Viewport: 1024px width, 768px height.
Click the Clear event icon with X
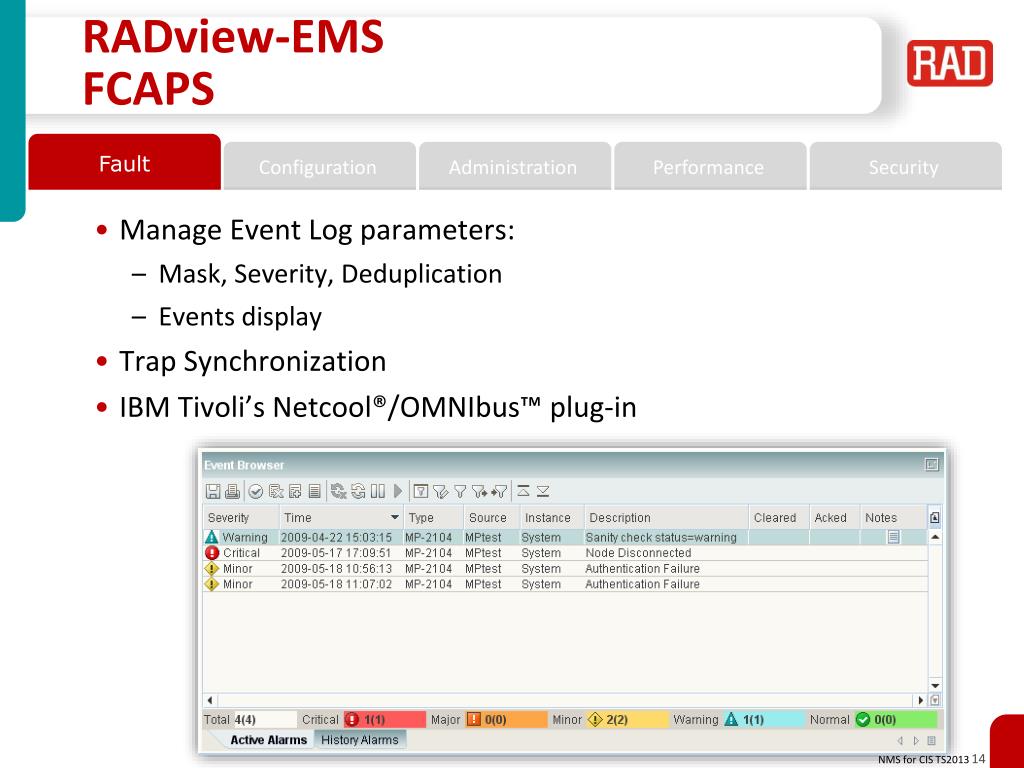276,491
